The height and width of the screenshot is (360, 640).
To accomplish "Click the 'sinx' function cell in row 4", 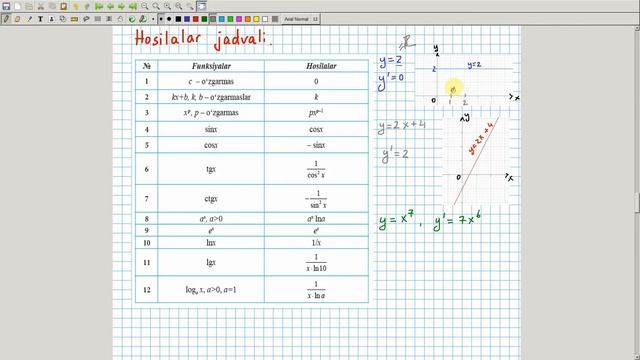I will point(211,129).
